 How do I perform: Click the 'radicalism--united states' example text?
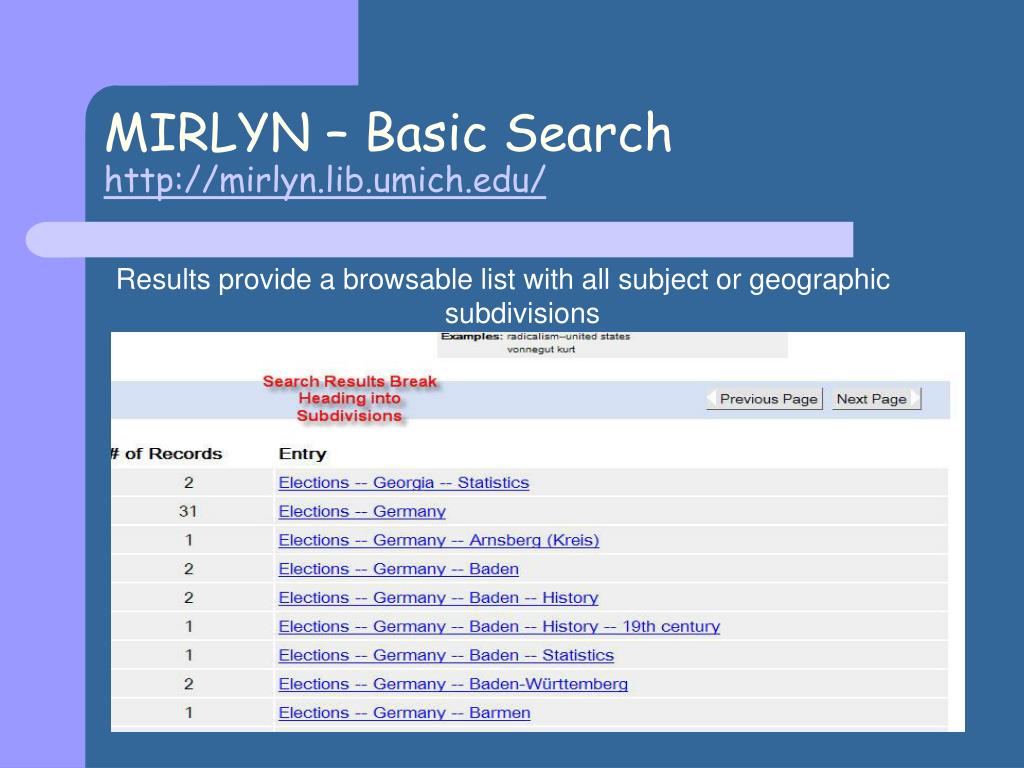coord(568,337)
